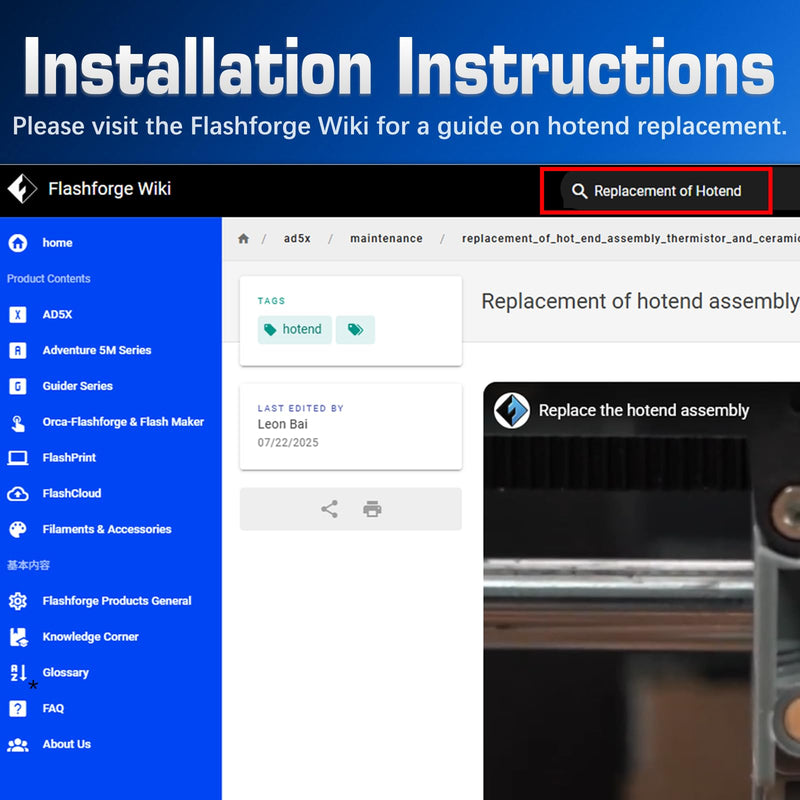Image resolution: width=800 pixels, height=800 pixels.
Task: Open Flashforge Products General page
Action: click(117, 601)
